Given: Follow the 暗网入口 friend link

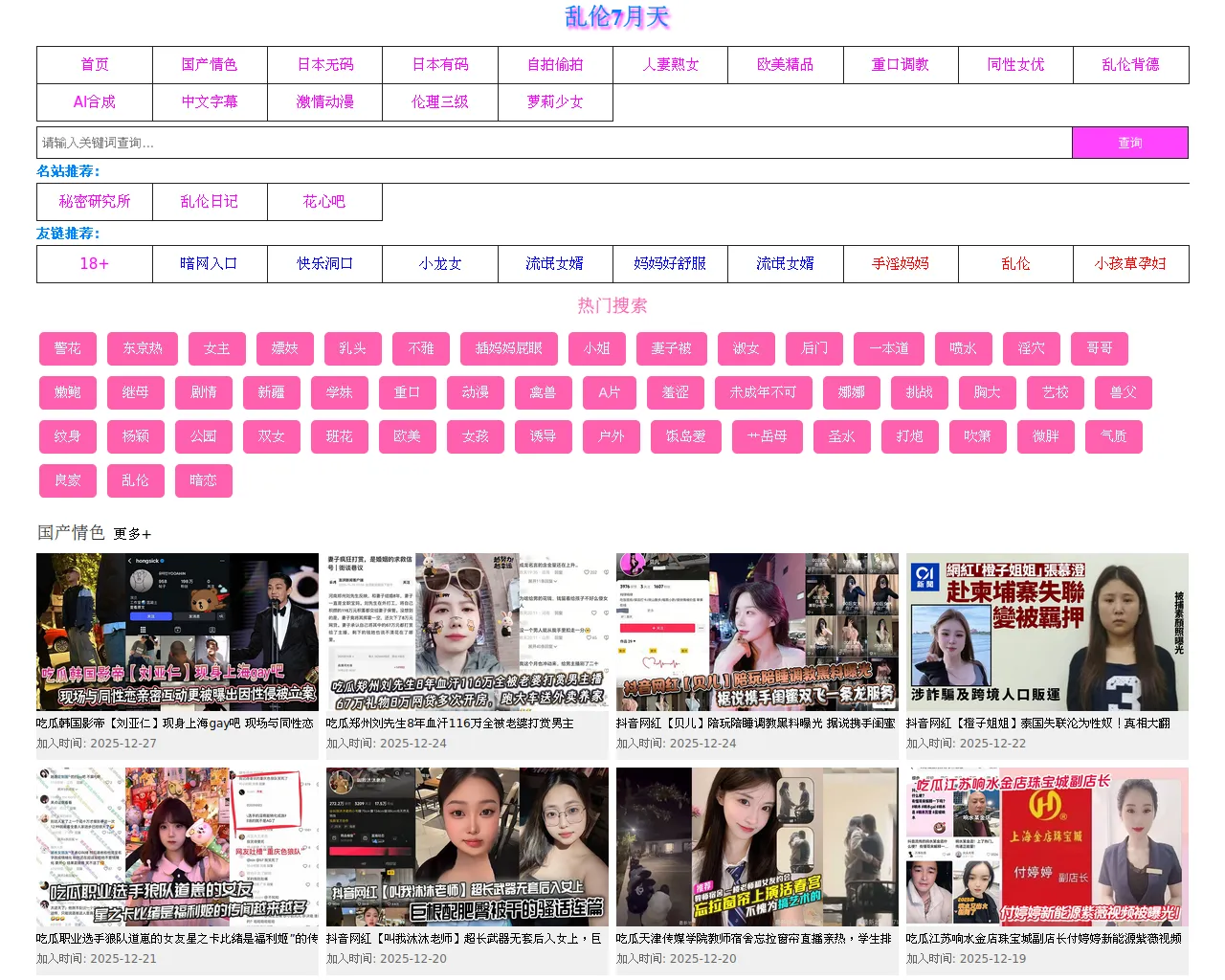Looking at the screenshot, I should [210, 264].
